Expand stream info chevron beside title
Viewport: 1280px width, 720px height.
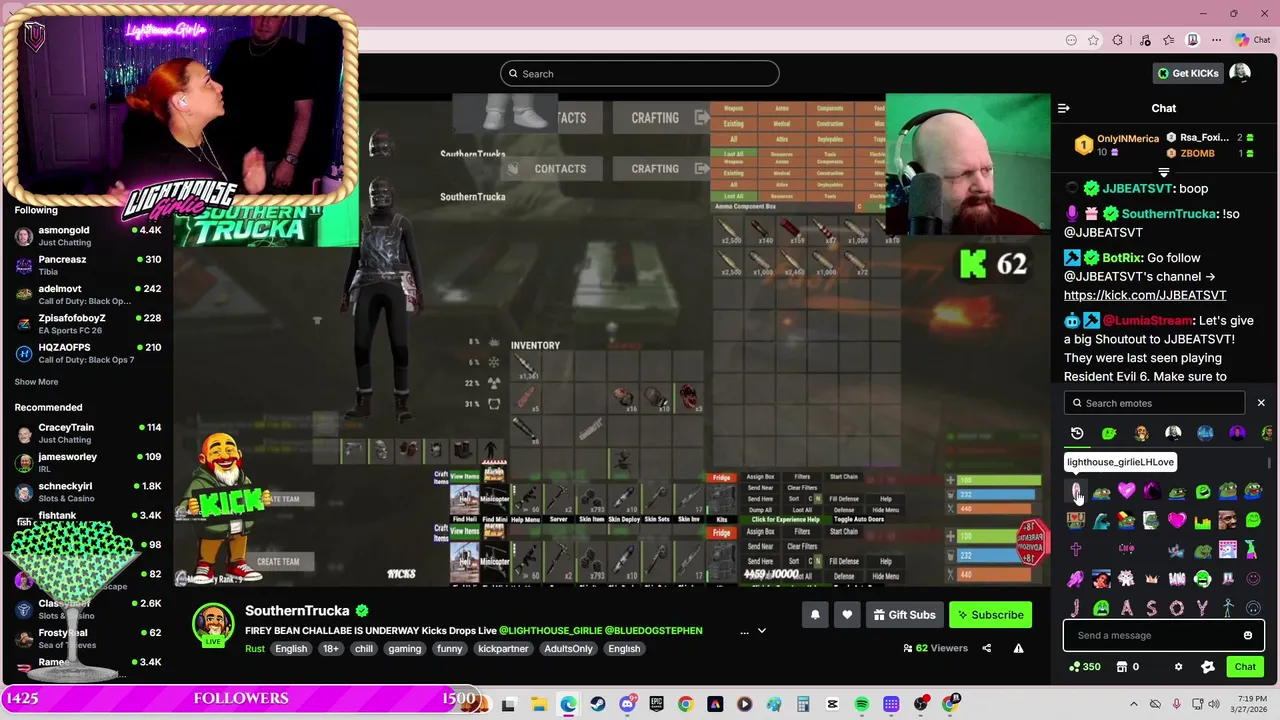(x=761, y=631)
